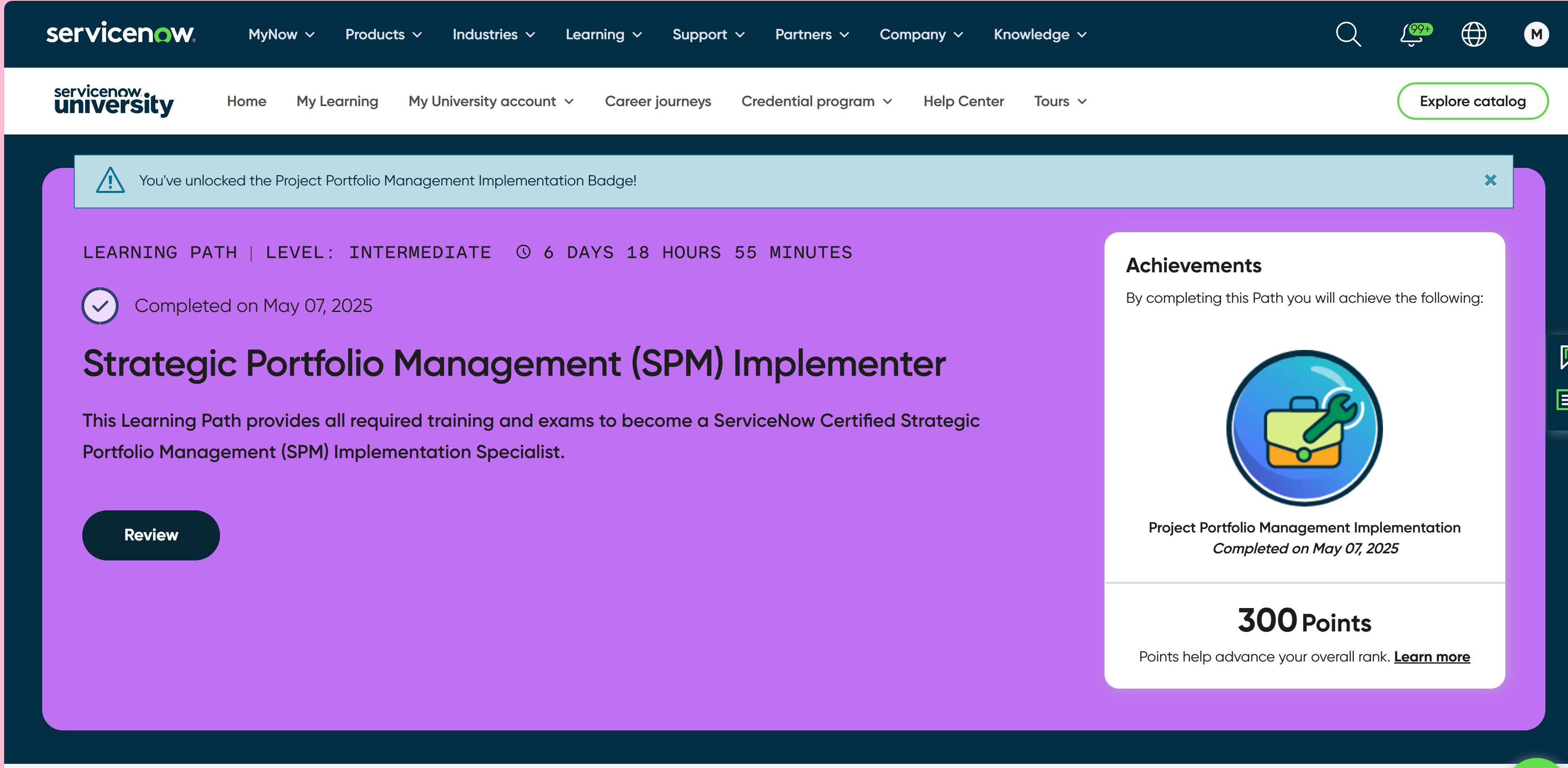Screen dimensions: 1568x768
Task: Click the globe language icon
Action: point(1473,35)
